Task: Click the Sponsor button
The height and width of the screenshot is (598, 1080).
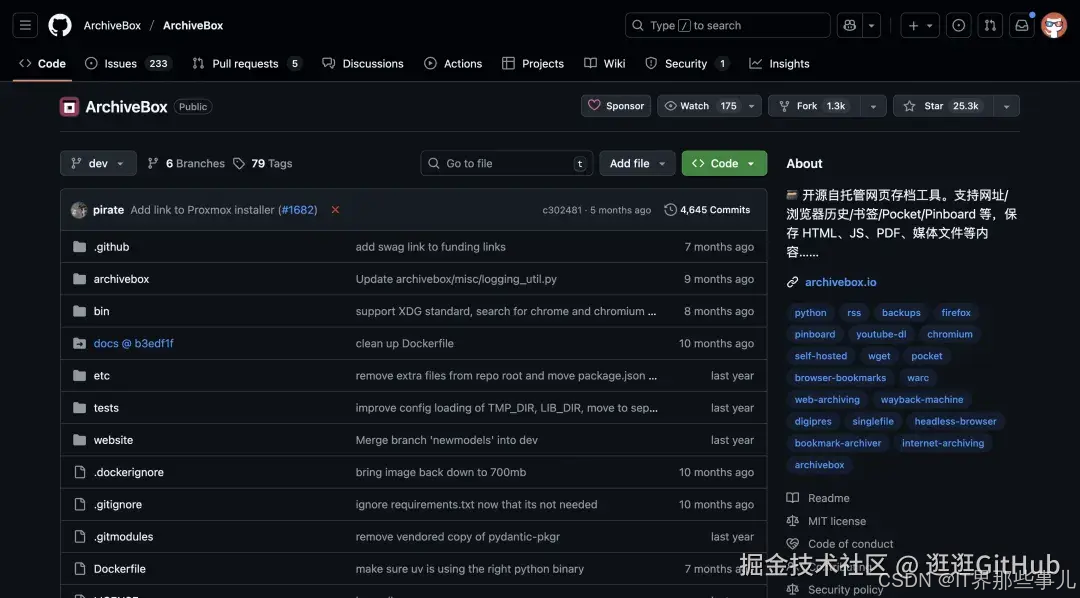Action: coord(616,106)
